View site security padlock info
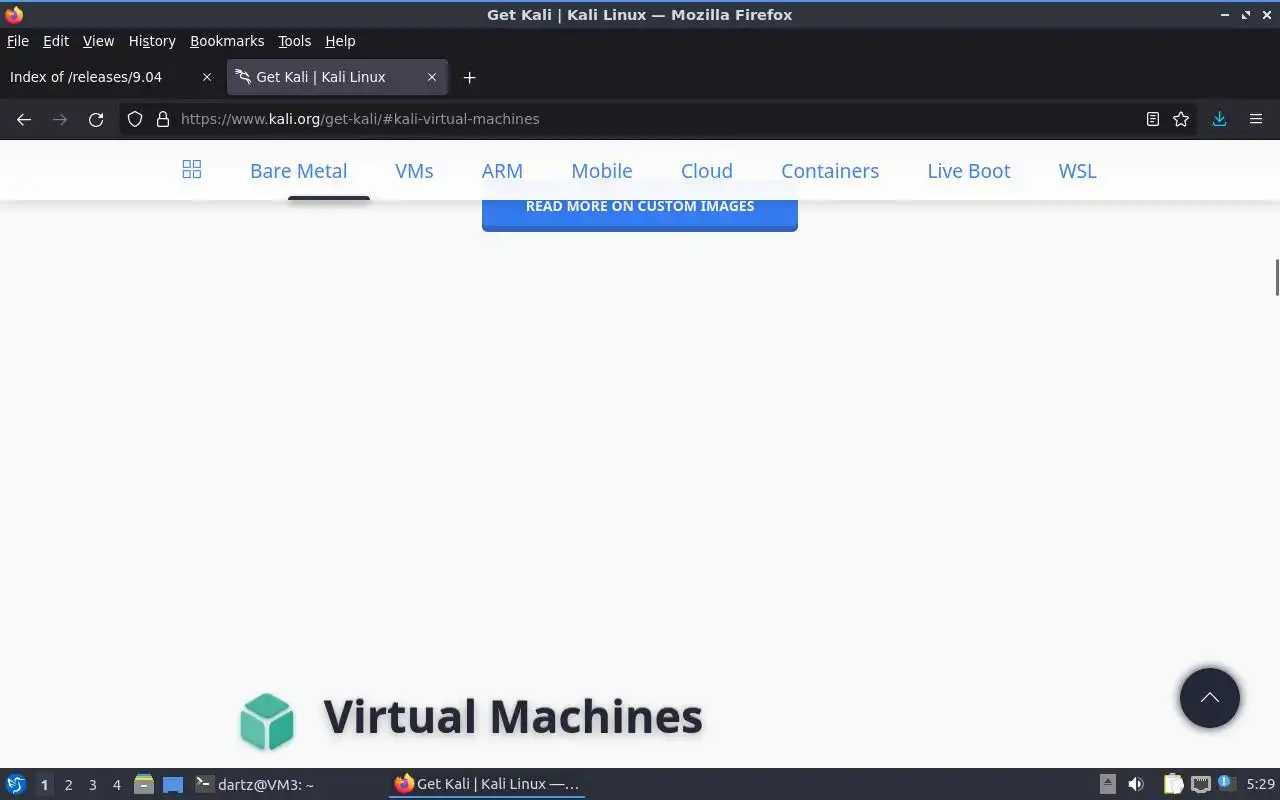Viewport: 1280px width, 800px height. tap(163, 119)
